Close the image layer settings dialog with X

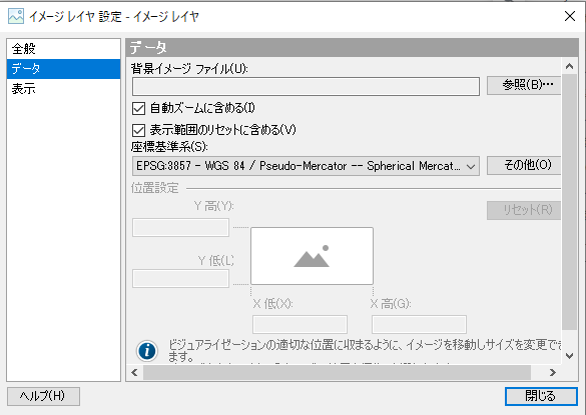tap(570, 16)
